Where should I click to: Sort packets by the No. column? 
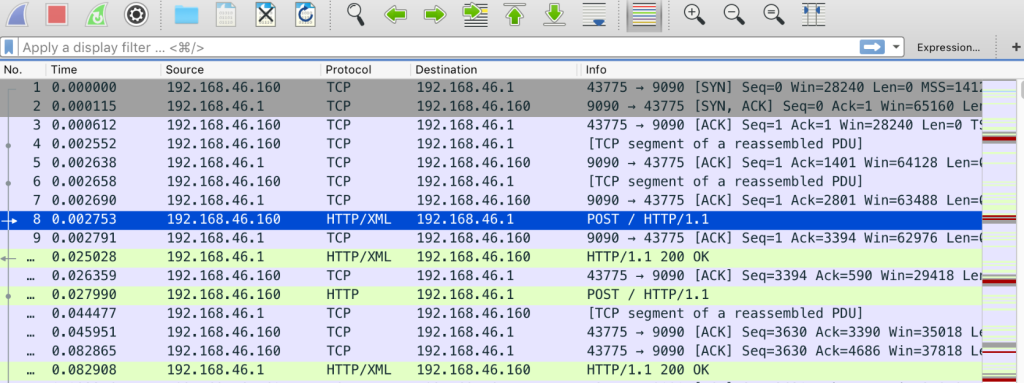(23, 69)
